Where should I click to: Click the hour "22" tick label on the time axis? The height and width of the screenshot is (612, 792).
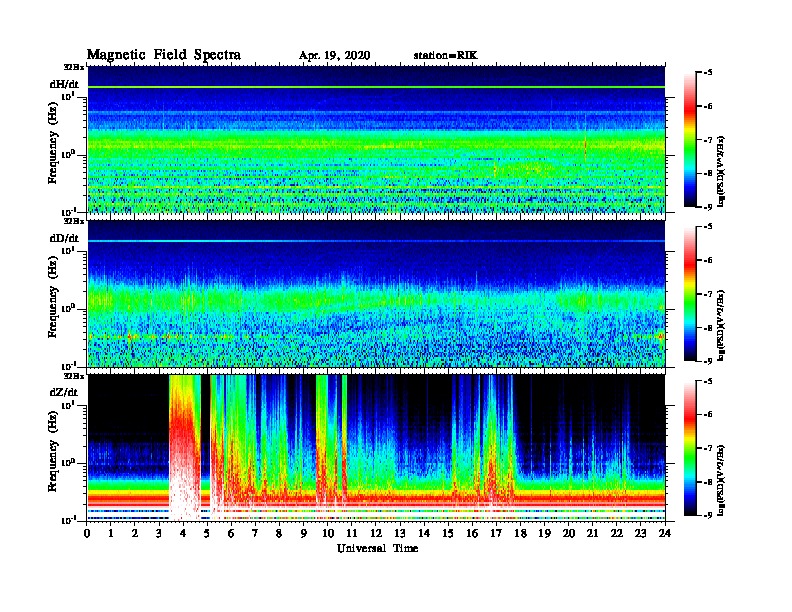pyautogui.click(x=617, y=533)
